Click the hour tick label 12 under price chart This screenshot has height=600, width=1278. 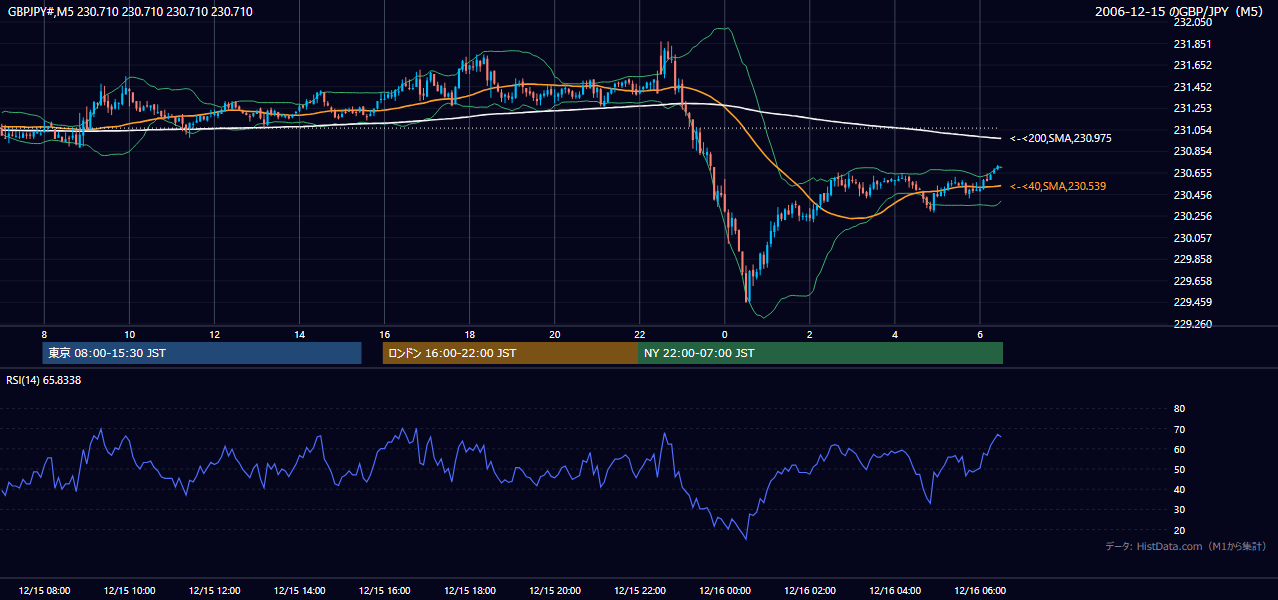pos(214,334)
